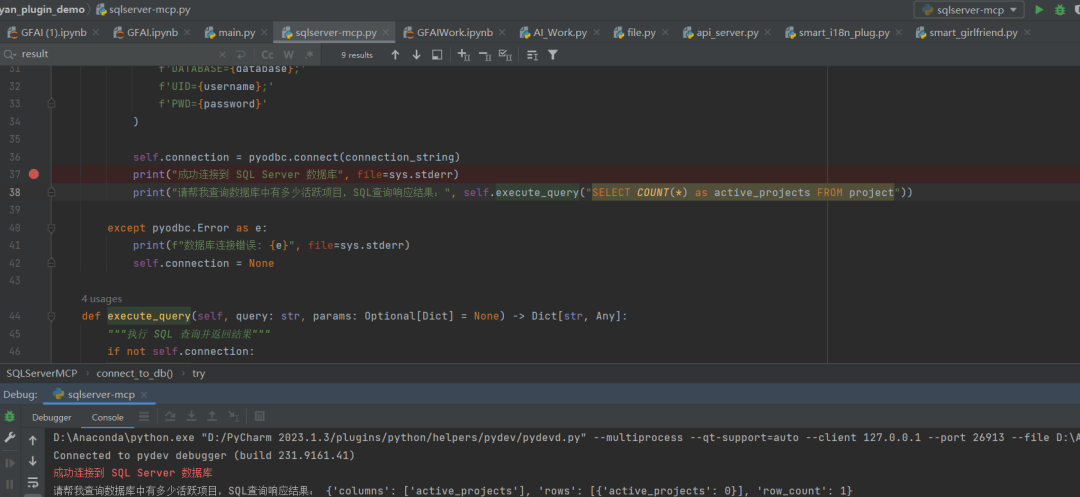Open debugger settings with the wrench icon
1080x497 pixels.
coord(10,439)
